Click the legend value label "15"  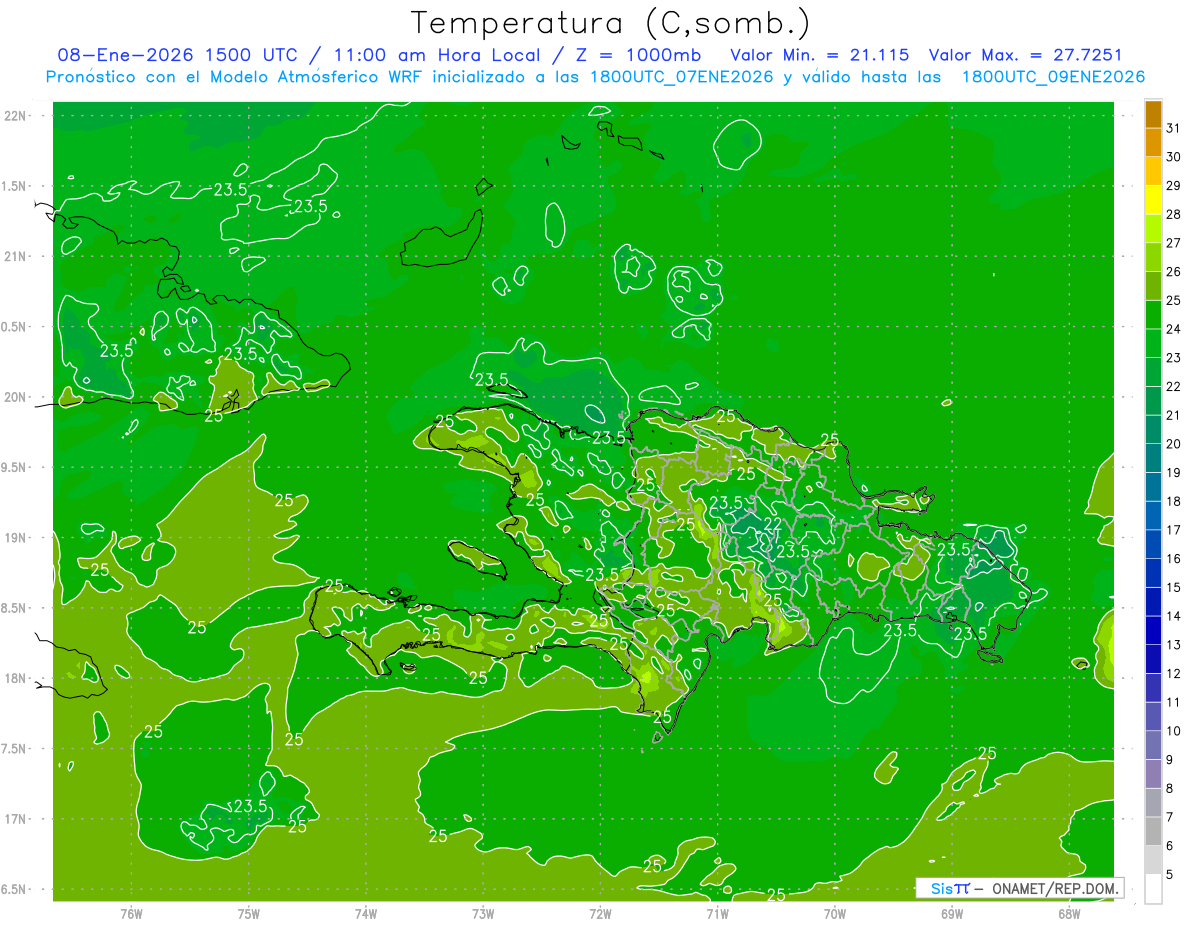1173,587
